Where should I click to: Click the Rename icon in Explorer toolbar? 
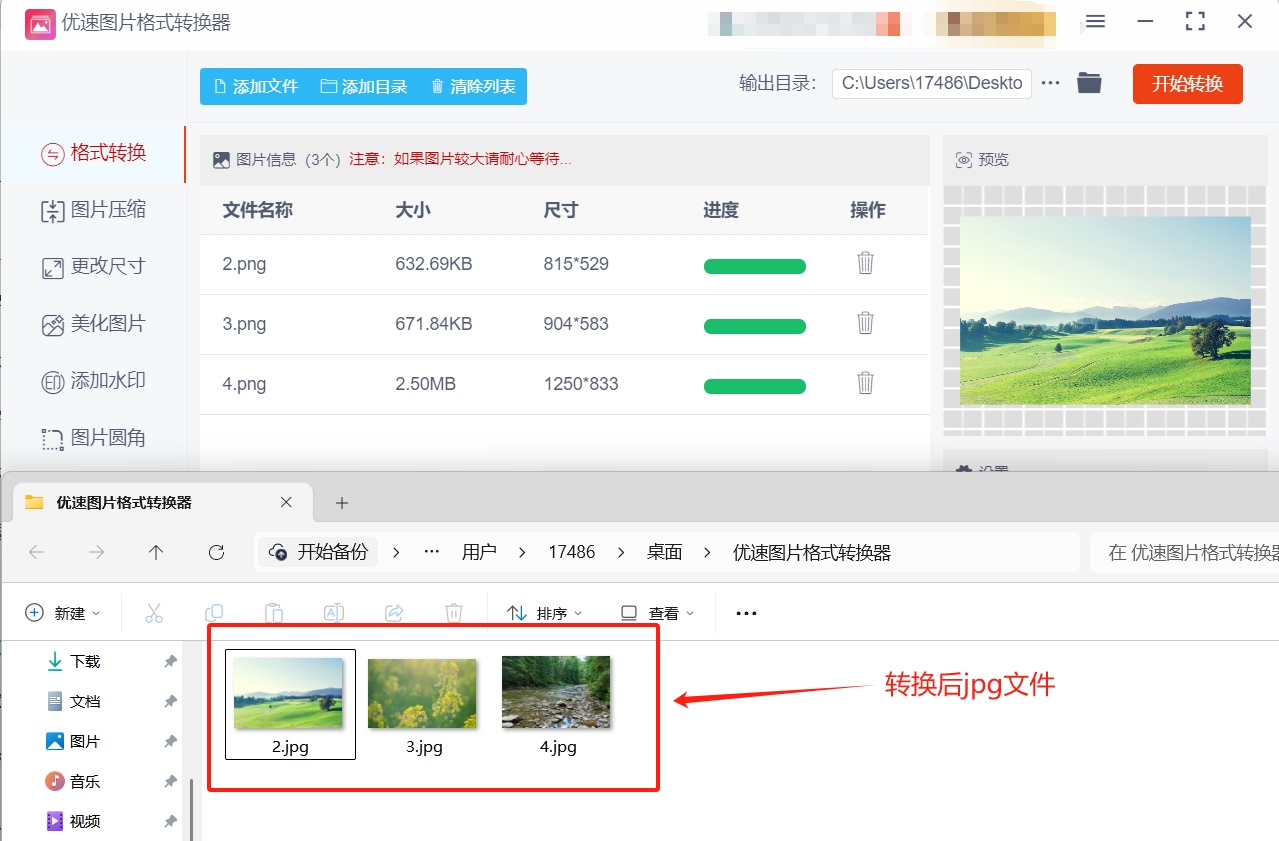click(x=334, y=613)
